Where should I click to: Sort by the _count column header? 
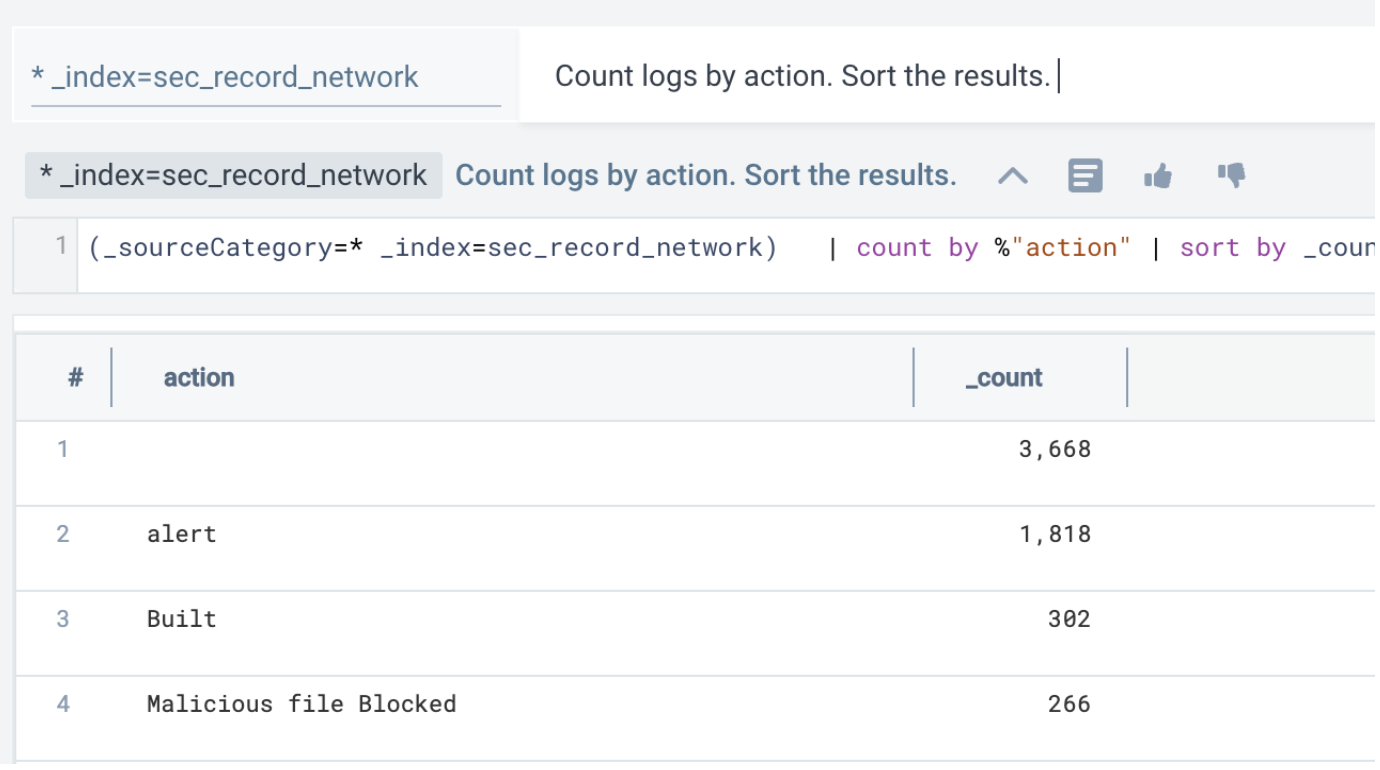pyautogui.click(x=1004, y=378)
